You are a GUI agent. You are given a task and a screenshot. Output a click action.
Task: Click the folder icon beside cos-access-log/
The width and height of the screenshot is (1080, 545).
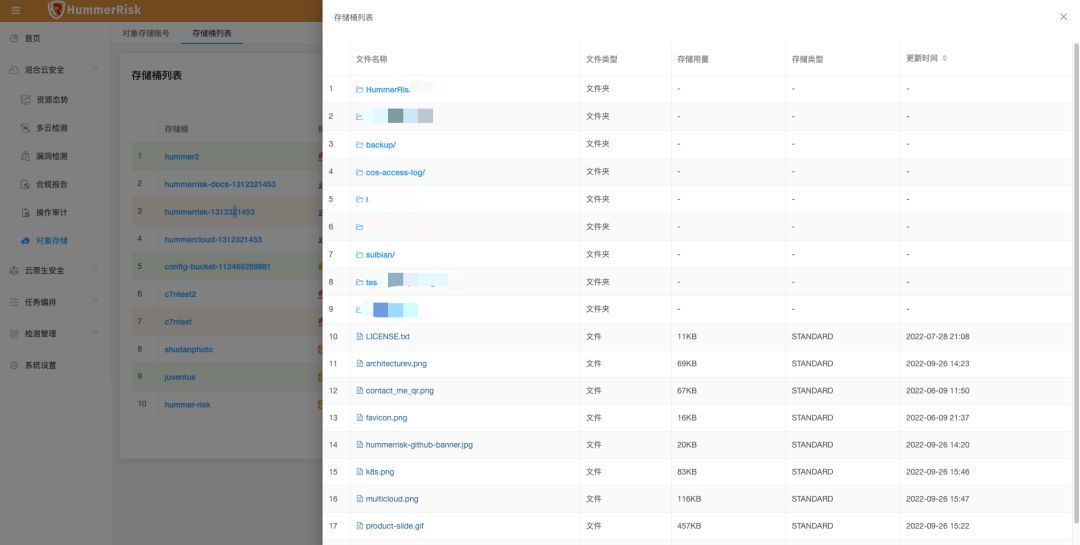coord(359,172)
